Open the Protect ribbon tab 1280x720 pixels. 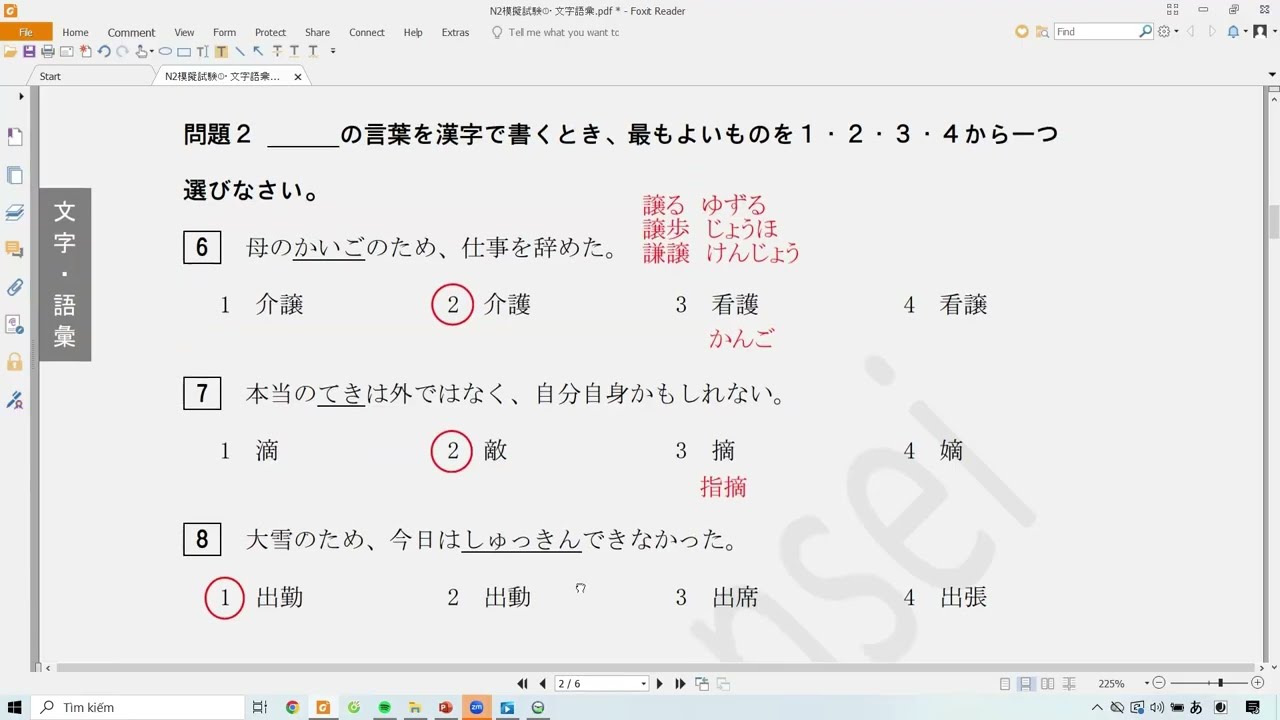pos(270,32)
